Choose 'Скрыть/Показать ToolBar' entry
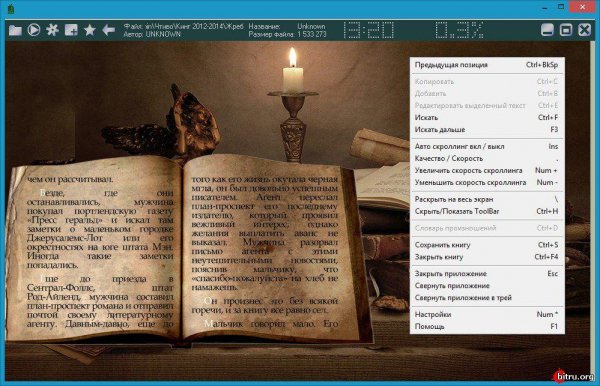The image size is (600, 386). coord(487,211)
